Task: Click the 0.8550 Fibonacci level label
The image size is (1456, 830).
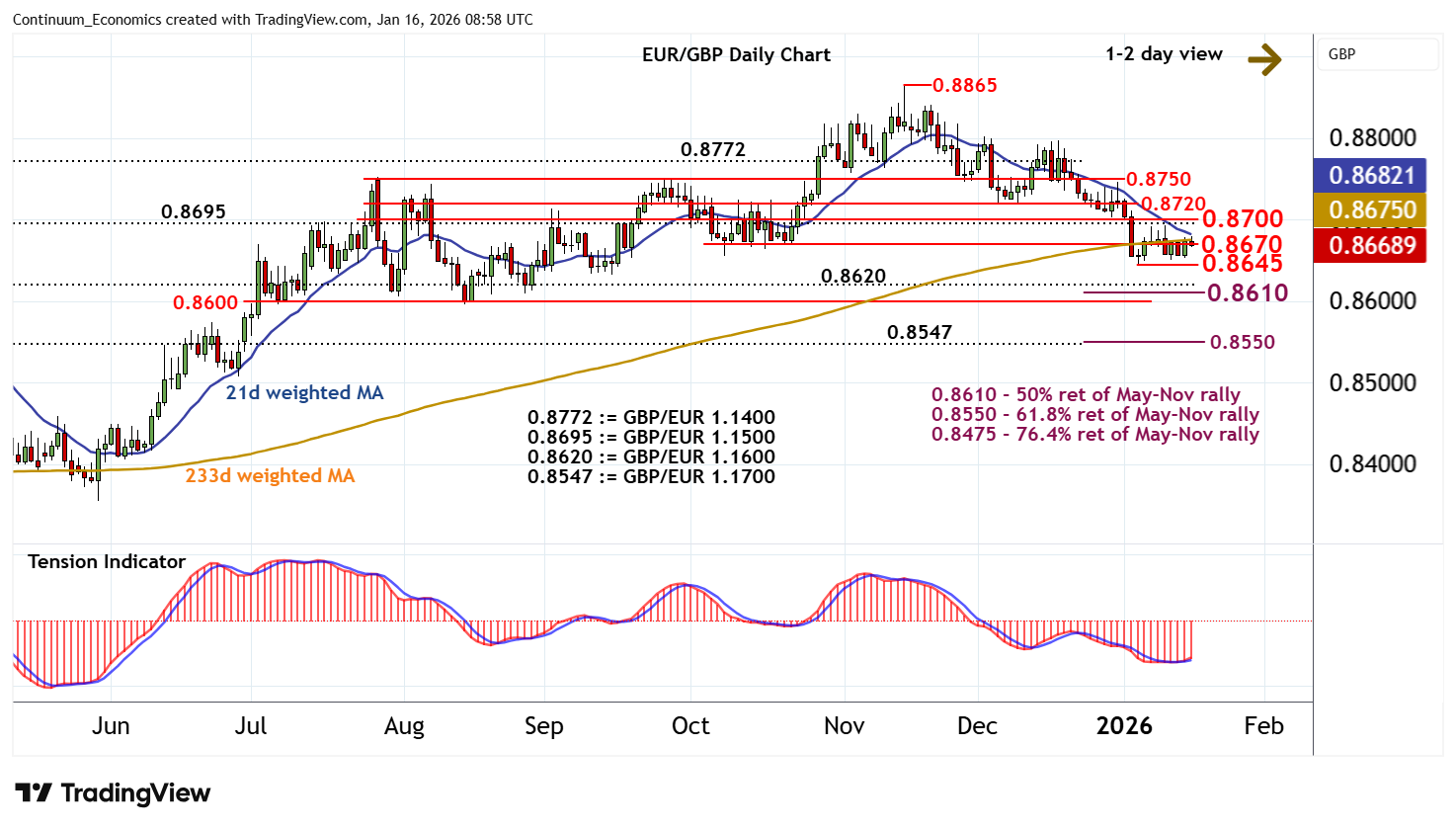Action: click(1243, 343)
